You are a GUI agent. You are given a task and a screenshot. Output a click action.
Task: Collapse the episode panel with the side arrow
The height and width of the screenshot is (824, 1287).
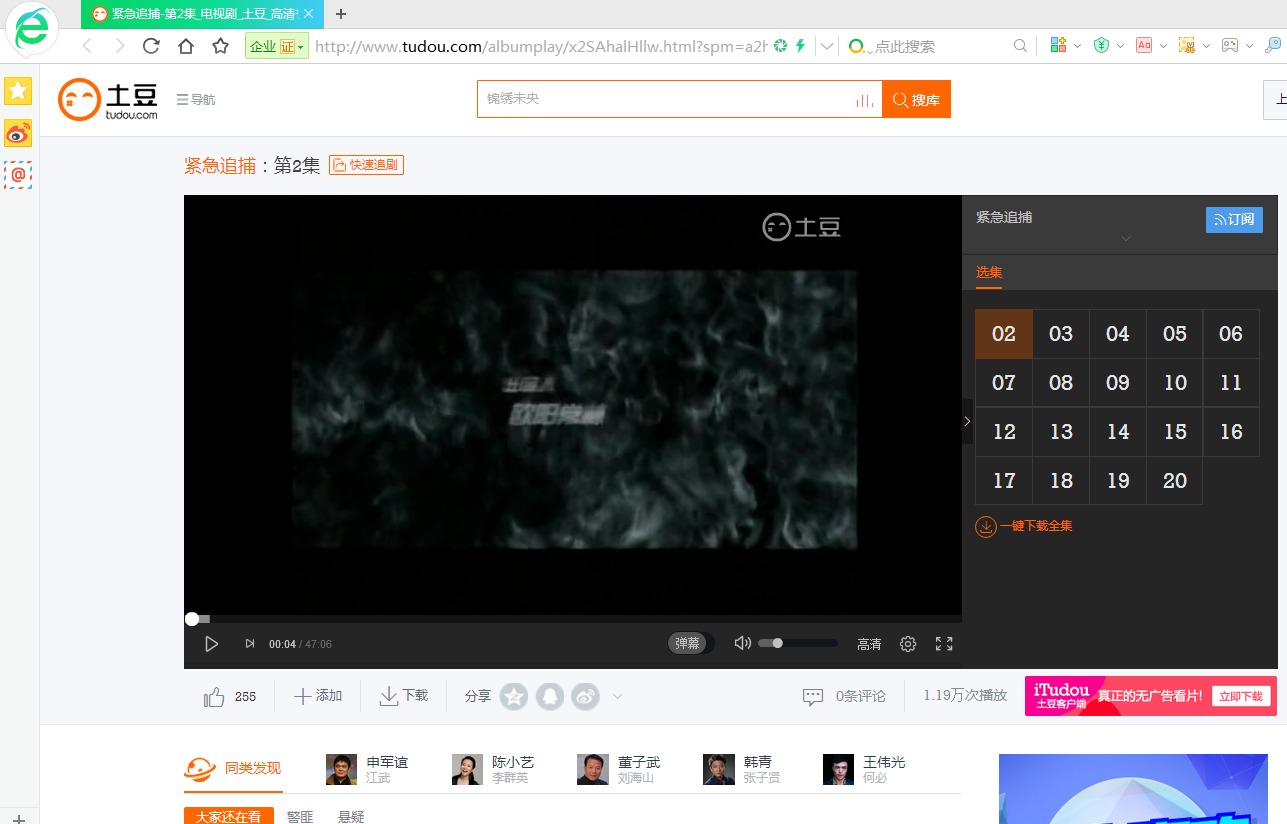pyautogui.click(x=967, y=422)
